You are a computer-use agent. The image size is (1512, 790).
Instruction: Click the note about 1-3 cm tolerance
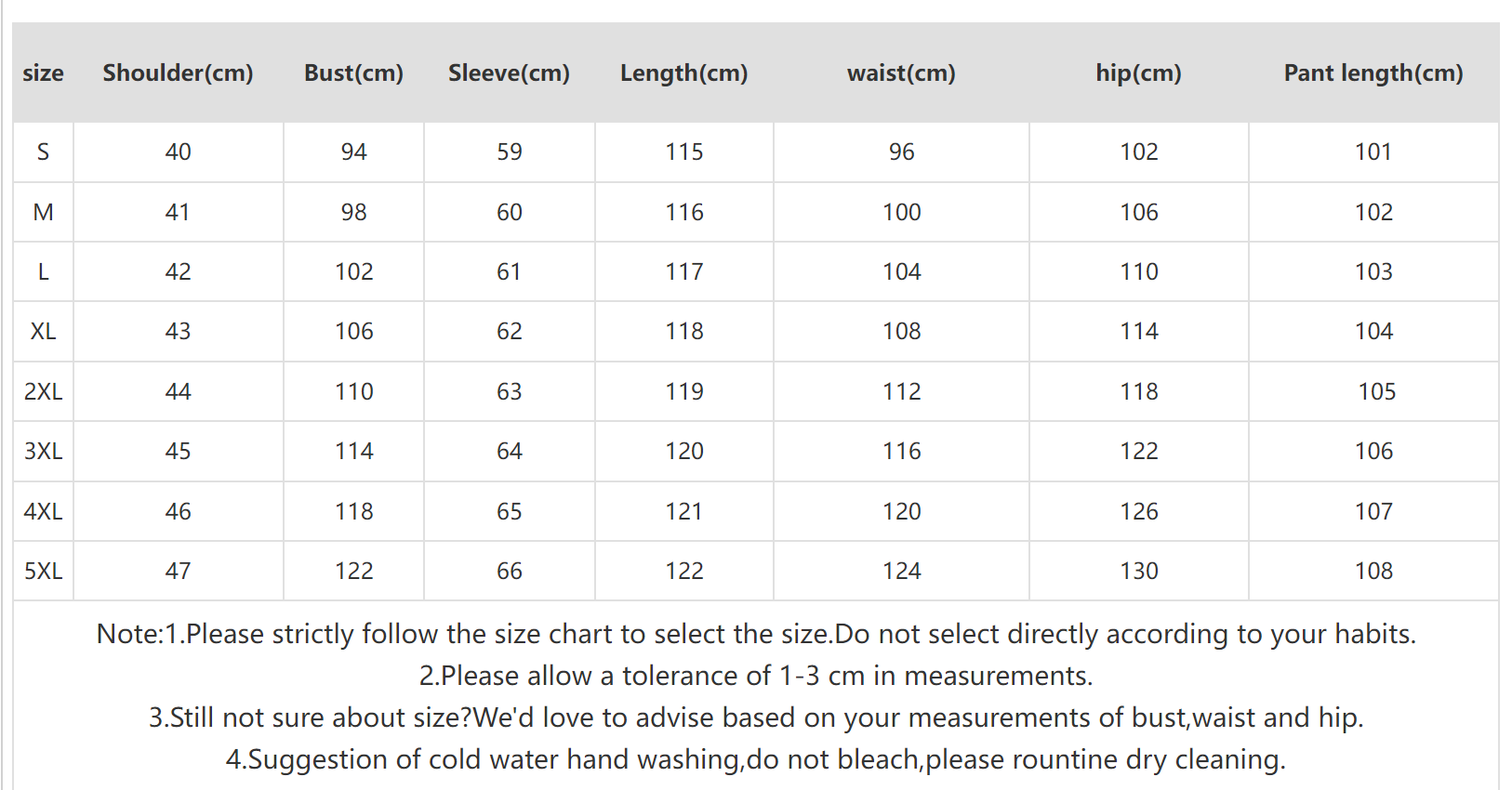[x=756, y=676]
